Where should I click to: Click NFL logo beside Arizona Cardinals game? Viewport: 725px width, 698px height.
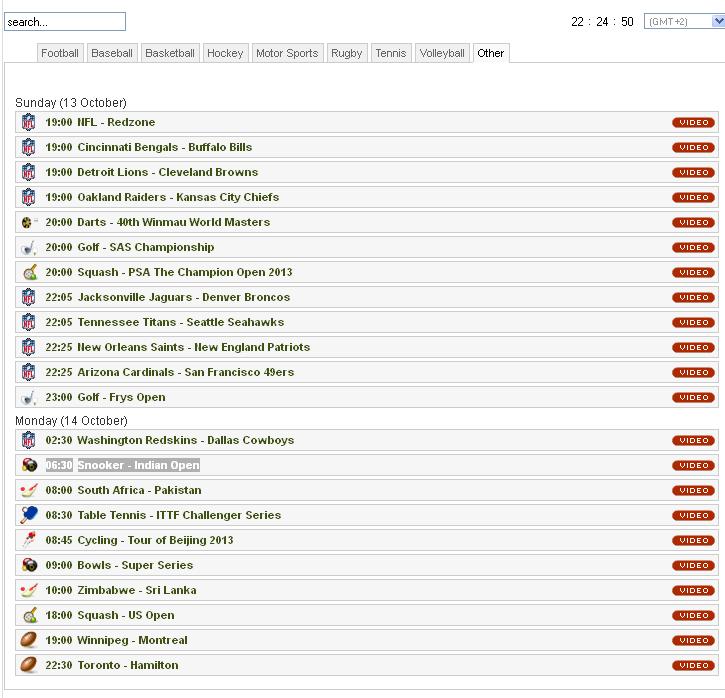pos(29,372)
